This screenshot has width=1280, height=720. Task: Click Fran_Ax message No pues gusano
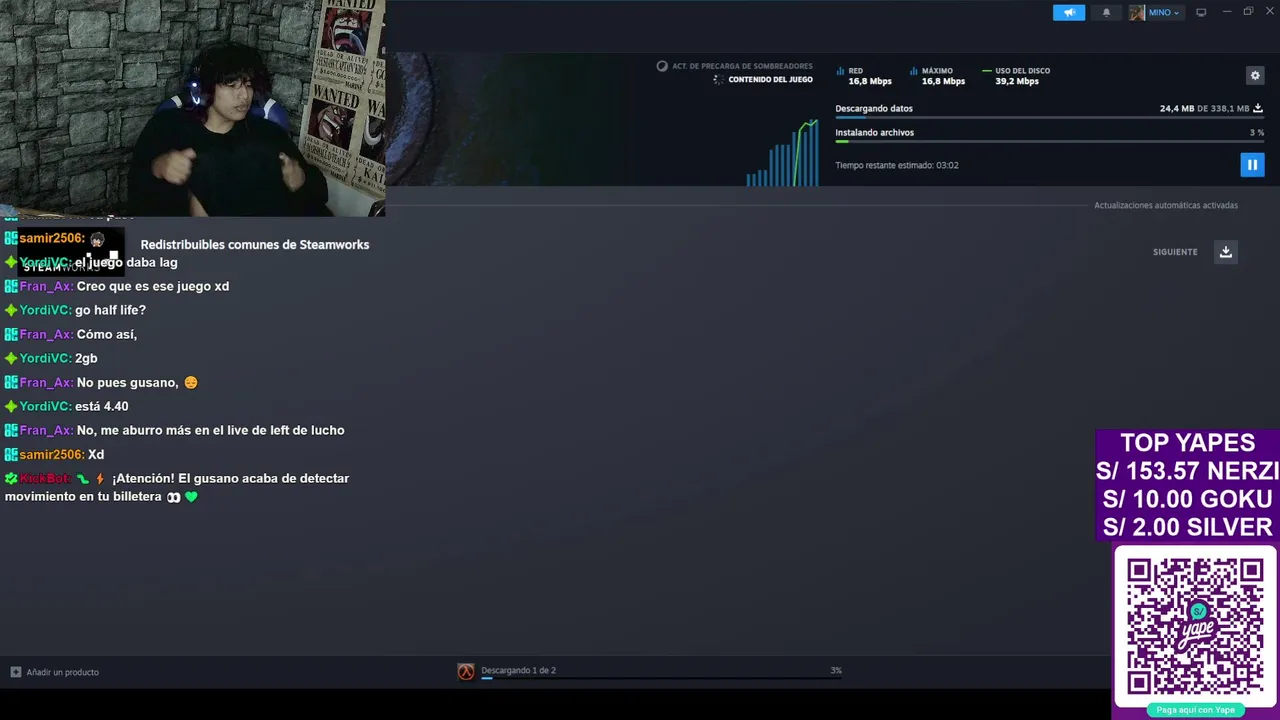coord(101,382)
